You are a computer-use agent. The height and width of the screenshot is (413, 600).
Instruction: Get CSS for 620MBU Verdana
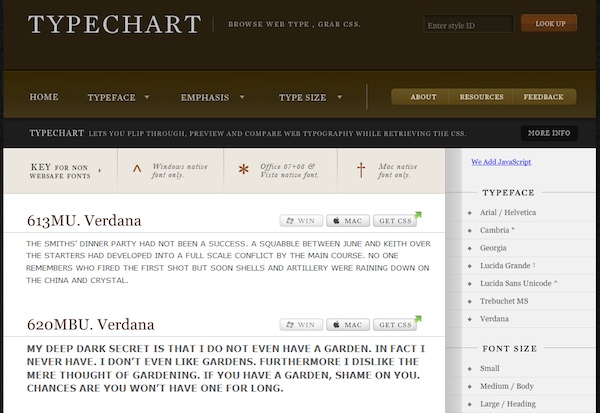tap(395, 325)
